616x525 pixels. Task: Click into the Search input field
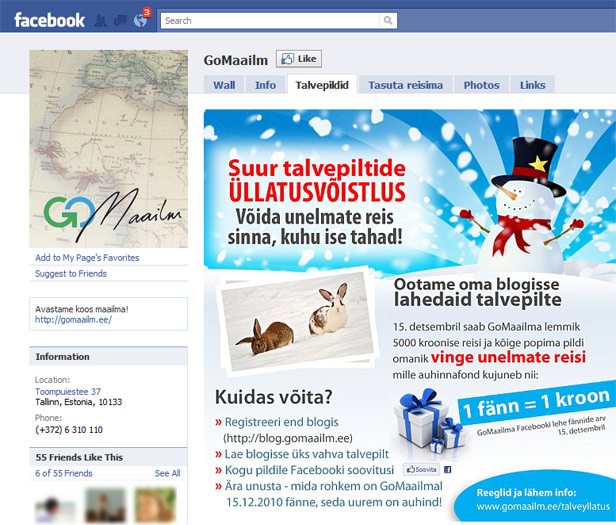[270, 20]
